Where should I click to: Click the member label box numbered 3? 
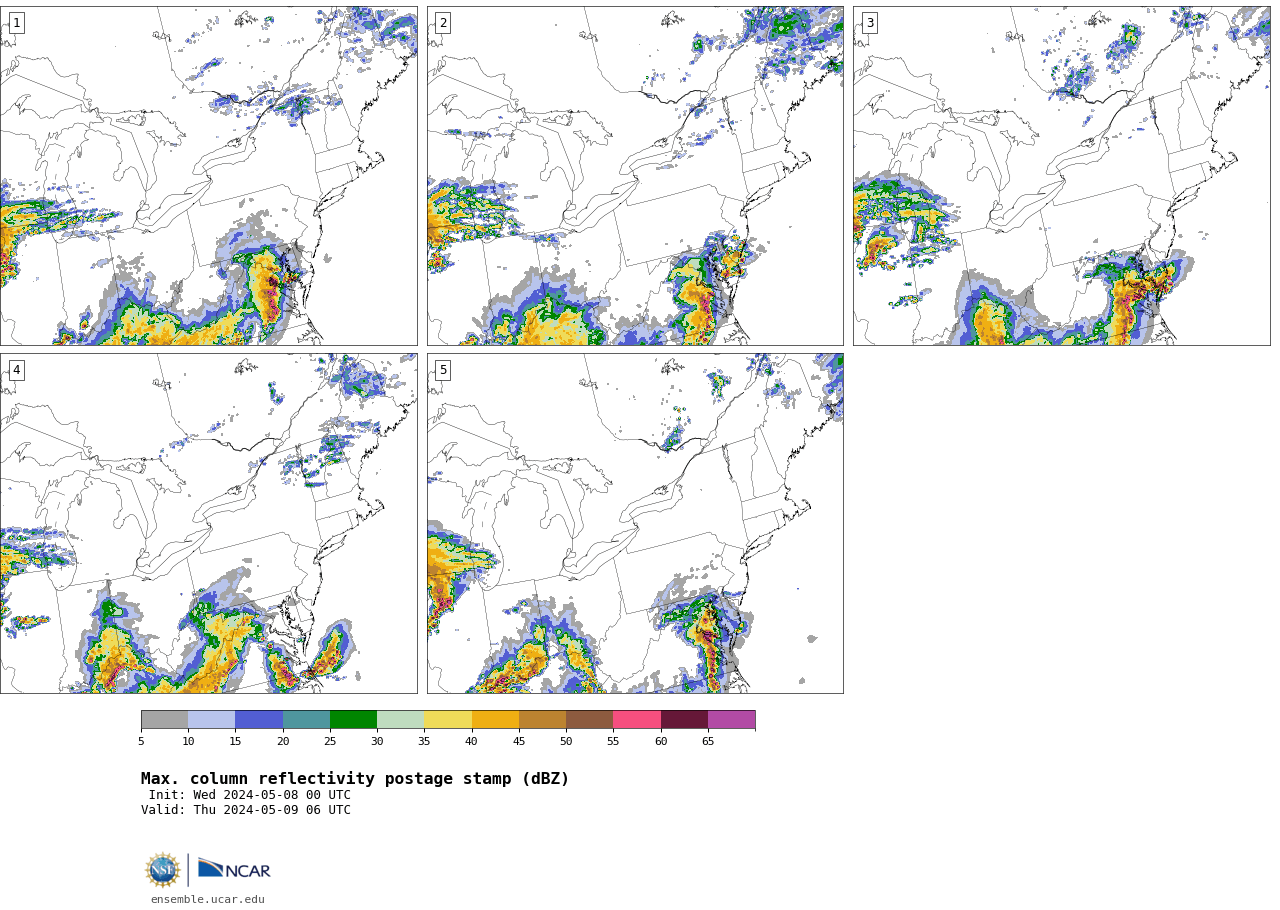pyautogui.click(x=869, y=23)
